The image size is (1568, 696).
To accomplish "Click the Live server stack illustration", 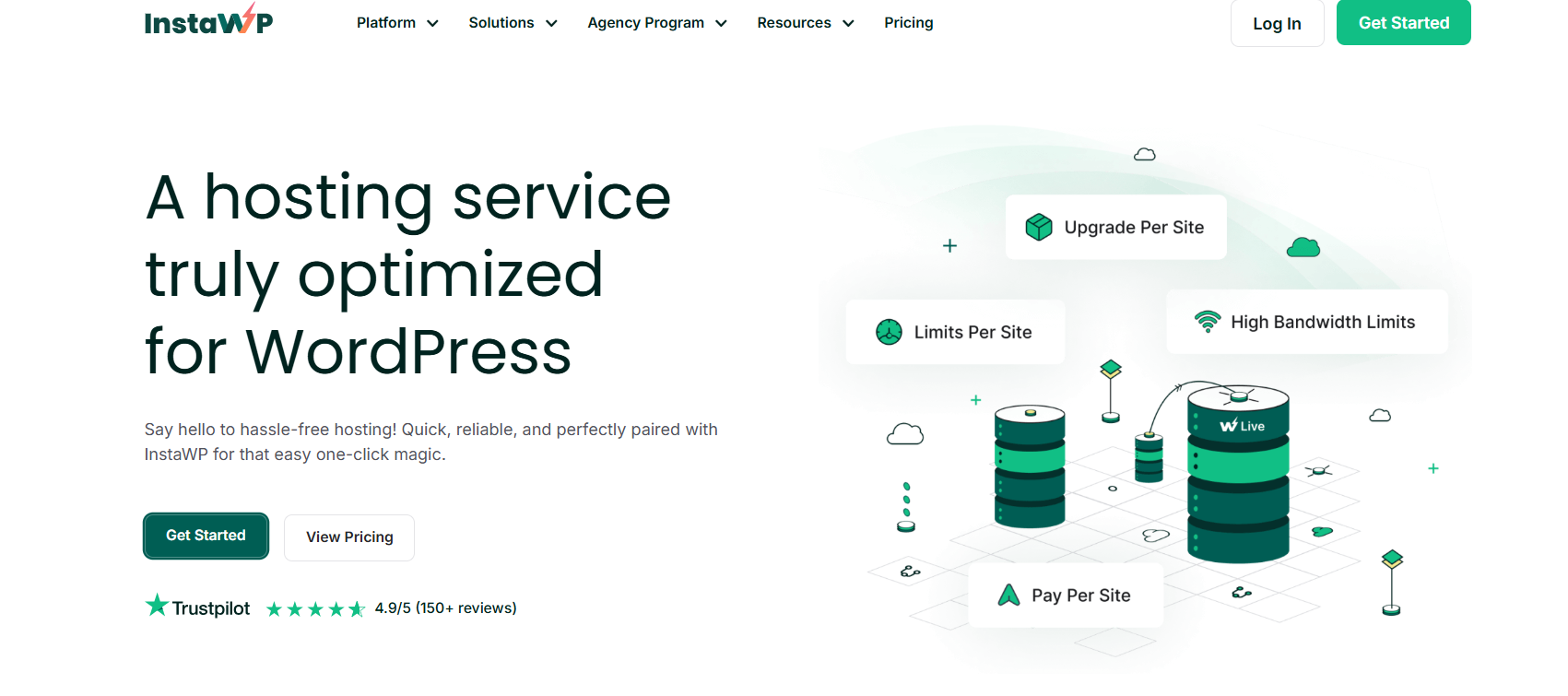I will 1238,474.
